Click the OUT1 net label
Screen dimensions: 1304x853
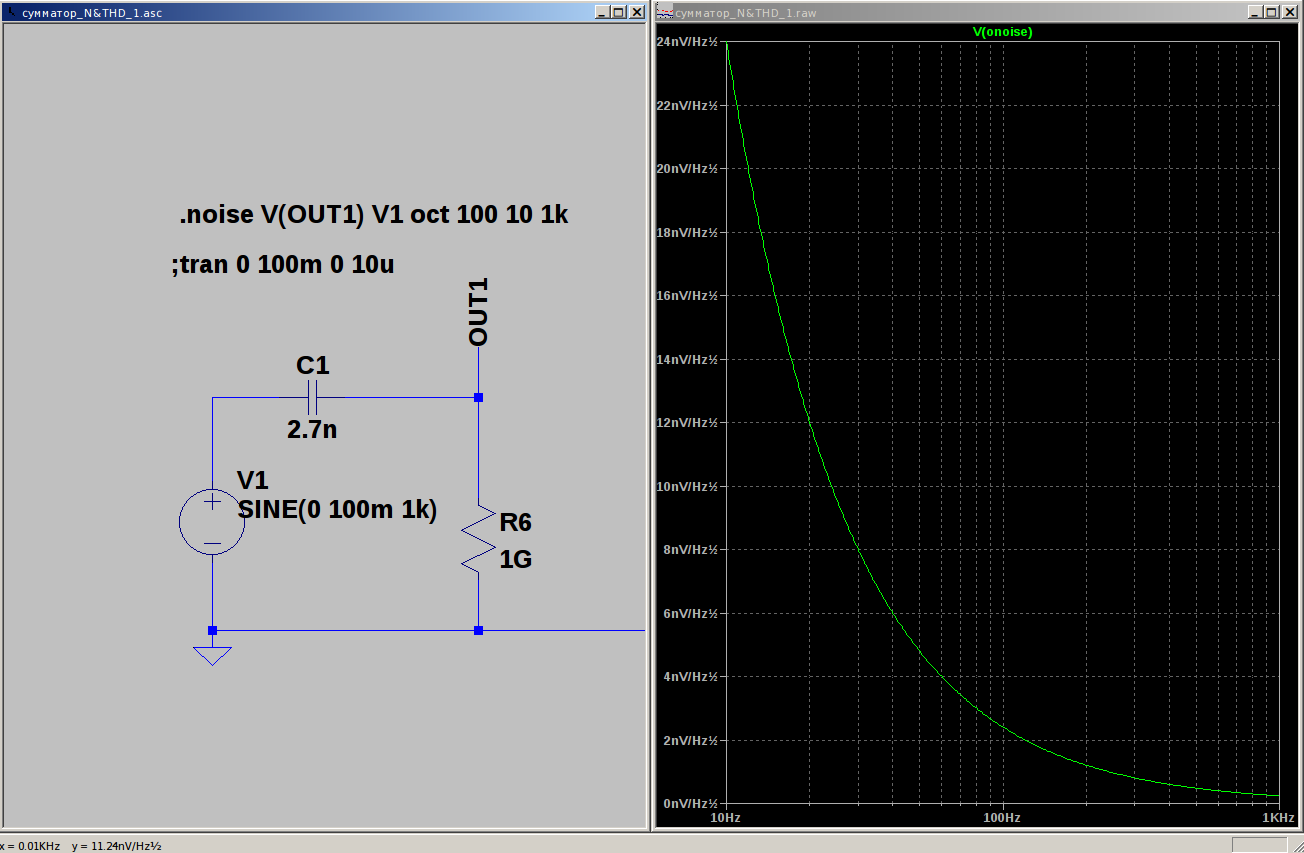pos(479,312)
